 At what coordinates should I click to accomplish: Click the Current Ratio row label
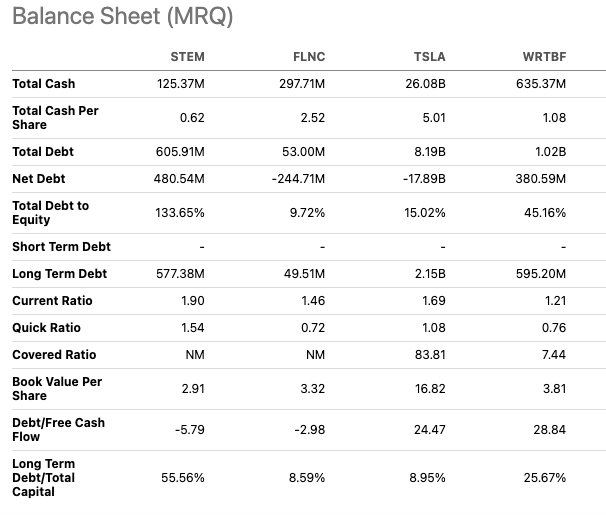point(52,301)
